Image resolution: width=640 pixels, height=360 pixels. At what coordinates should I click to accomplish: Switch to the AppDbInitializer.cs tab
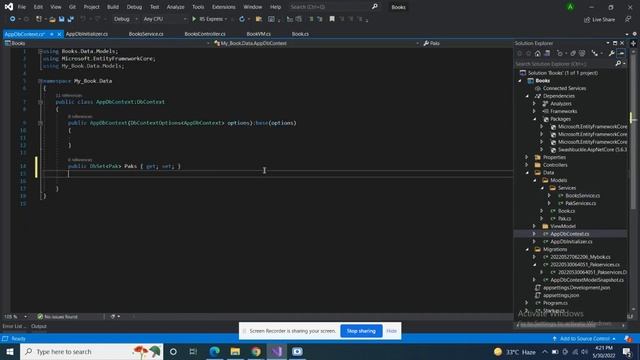click(87, 34)
